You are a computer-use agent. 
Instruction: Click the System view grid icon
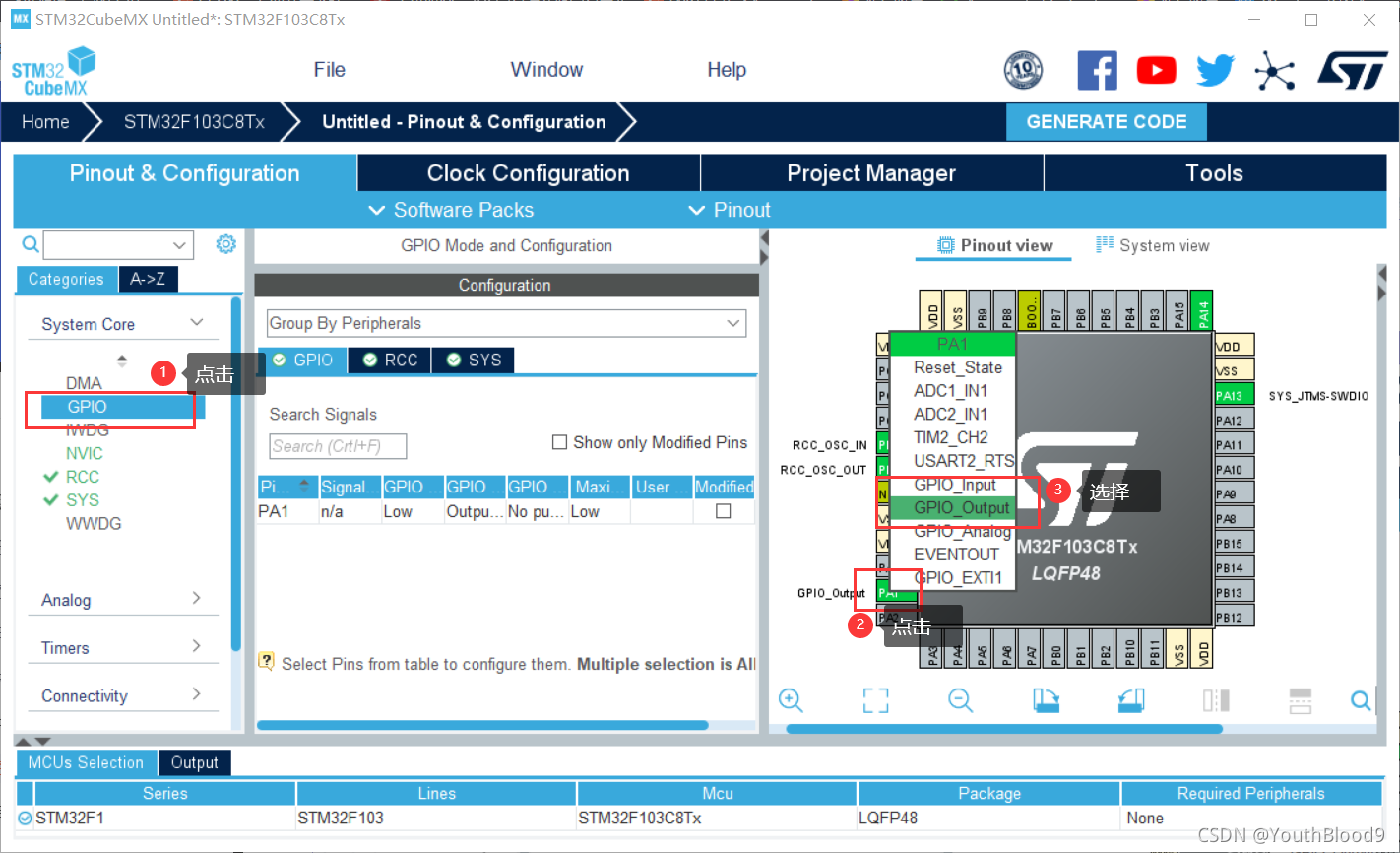coord(1105,244)
